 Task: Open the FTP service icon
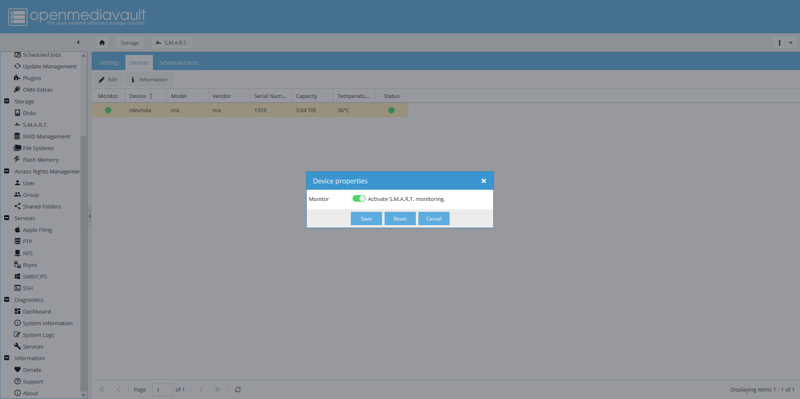pyautogui.click(x=17, y=241)
